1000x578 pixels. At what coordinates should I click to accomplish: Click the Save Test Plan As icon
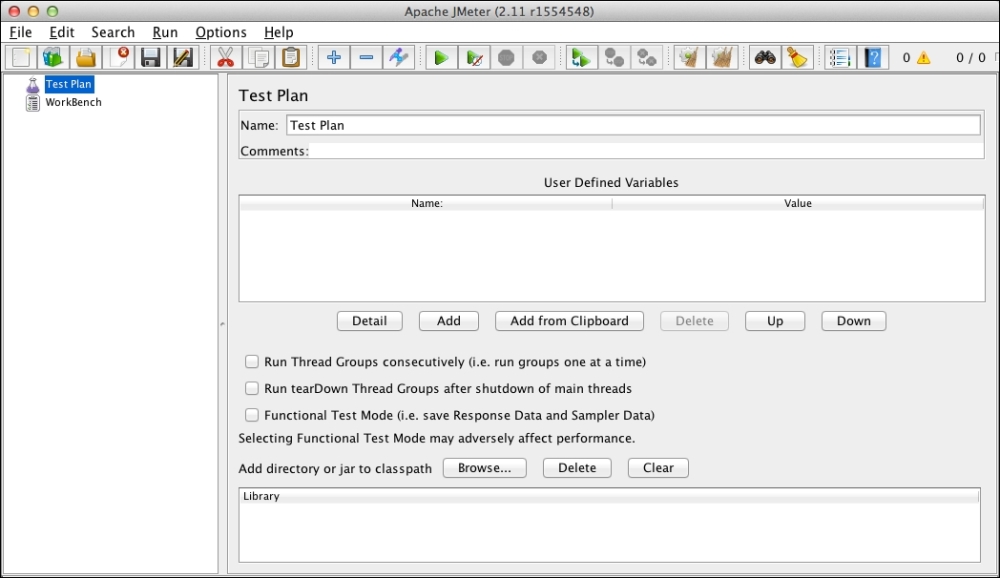pos(183,57)
